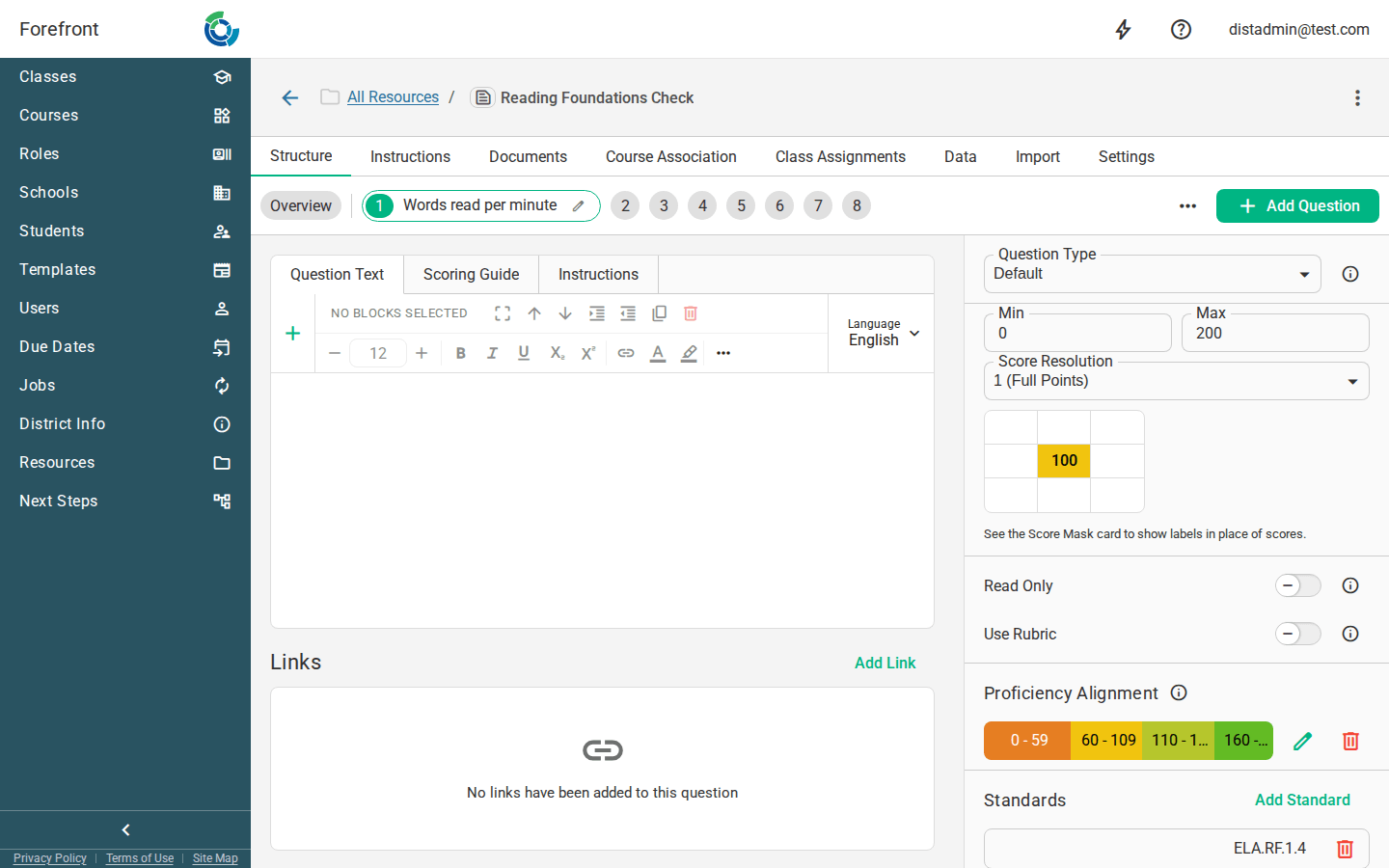This screenshot has height=868, width=1389.
Task: Apply bold formatting
Action: coord(461,353)
